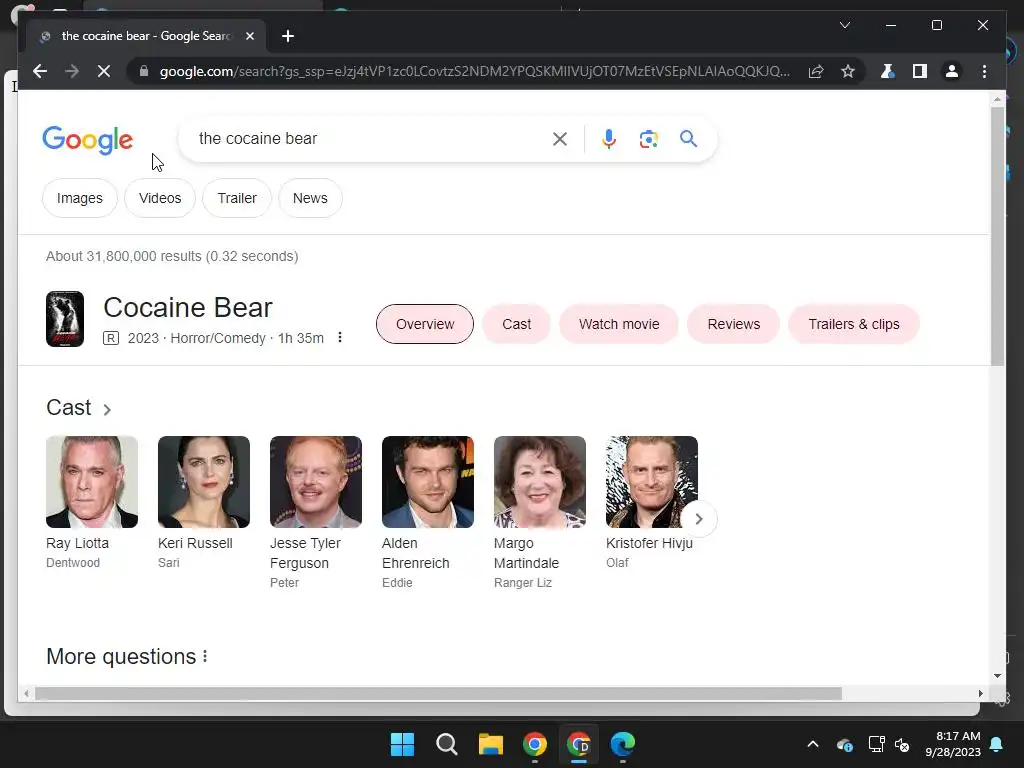
Task: Select the Overview chip
Action: pyautogui.click(x=425, y=324)
